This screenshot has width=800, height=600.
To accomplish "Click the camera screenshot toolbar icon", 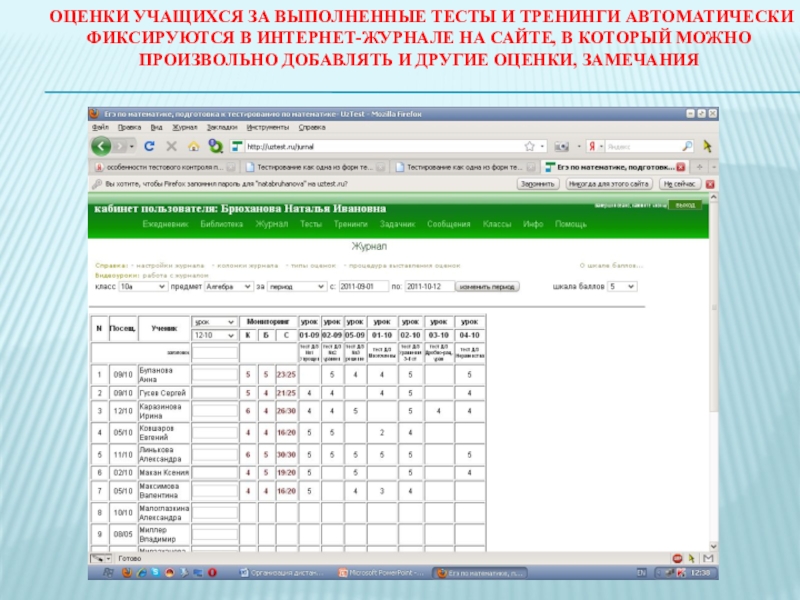I will click(x=561, y=146).
